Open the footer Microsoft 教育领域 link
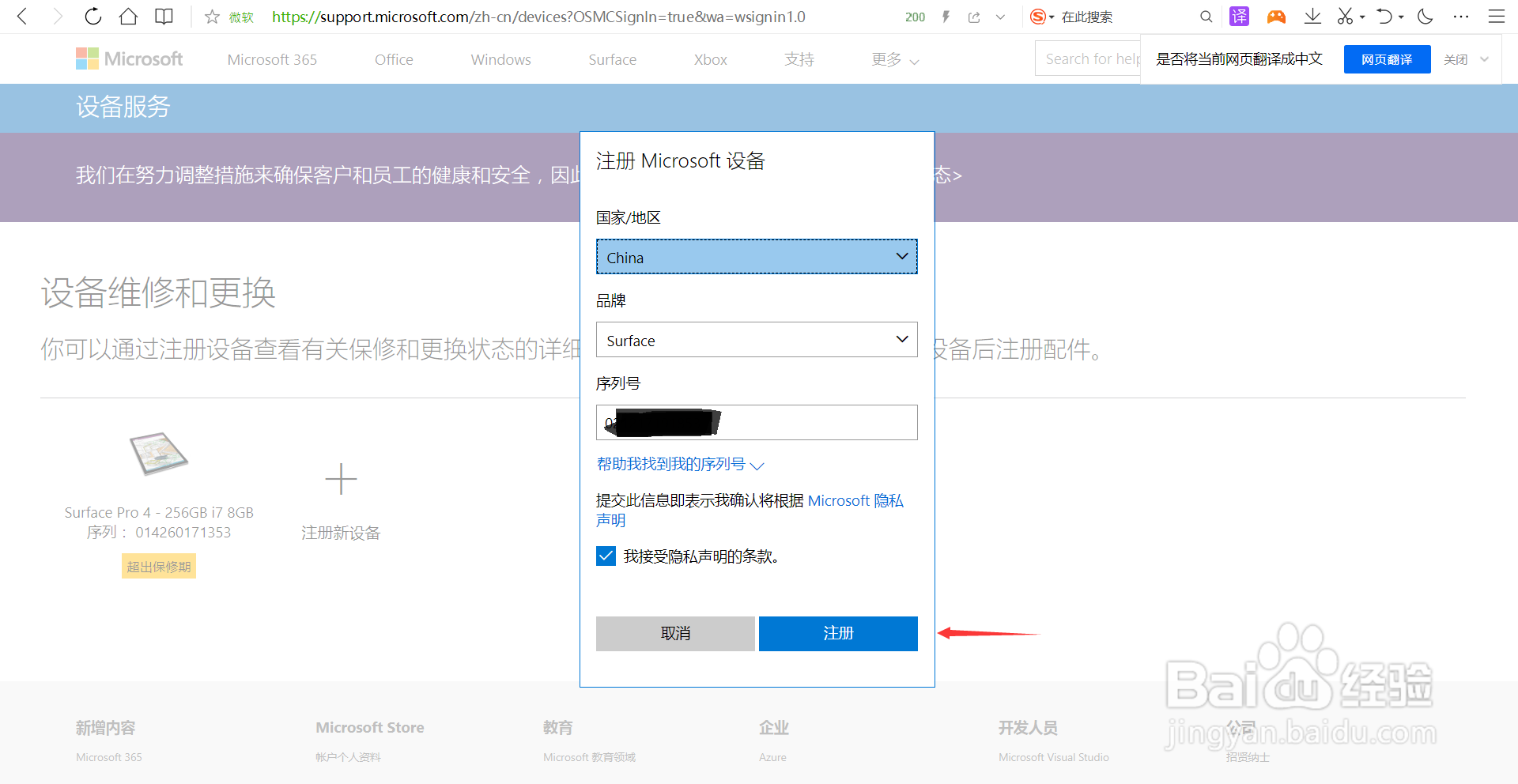This screenshot has width=1518, height=784. click(x=589, y=757)
